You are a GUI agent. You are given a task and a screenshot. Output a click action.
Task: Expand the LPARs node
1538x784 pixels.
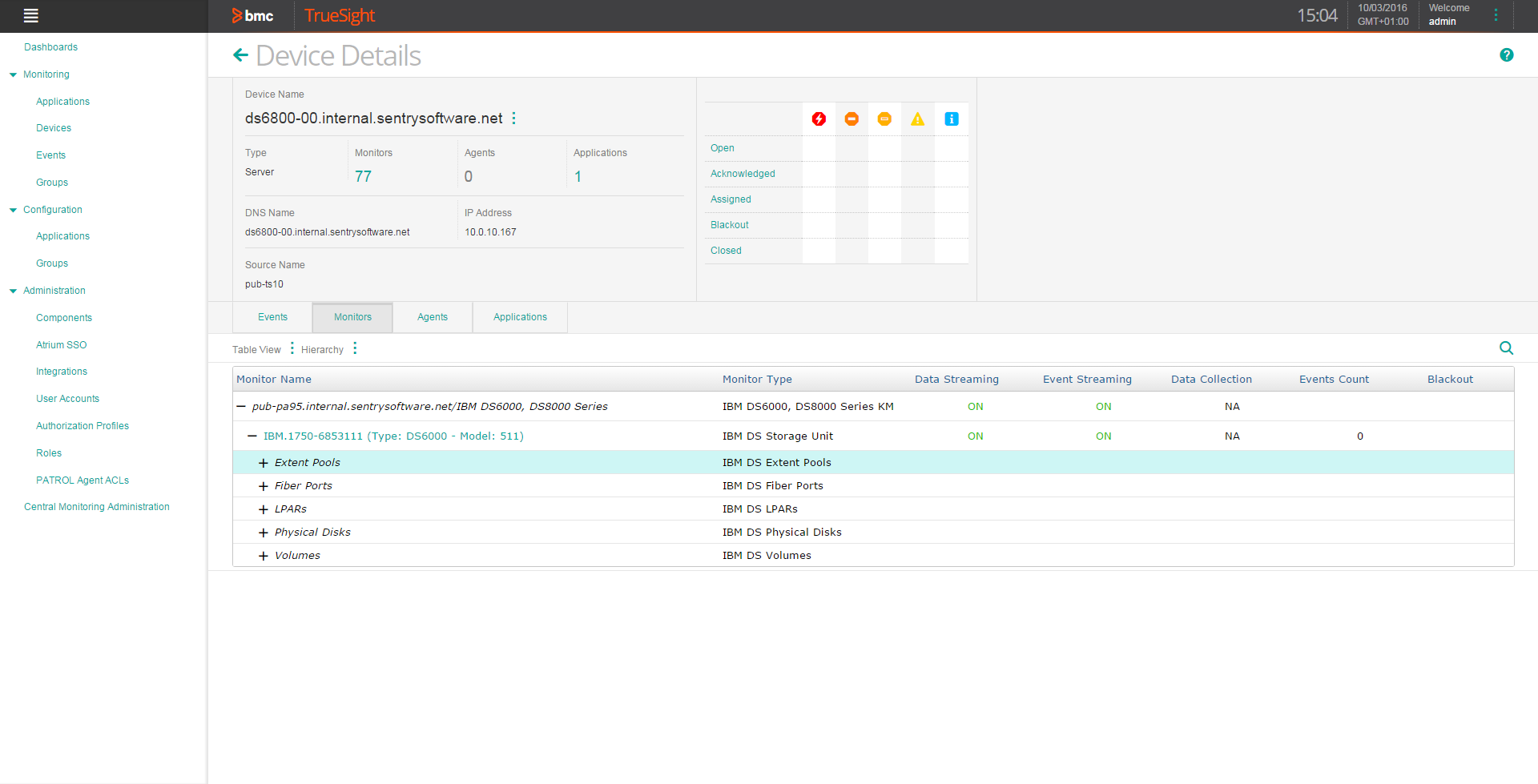[x=263, y=509]
